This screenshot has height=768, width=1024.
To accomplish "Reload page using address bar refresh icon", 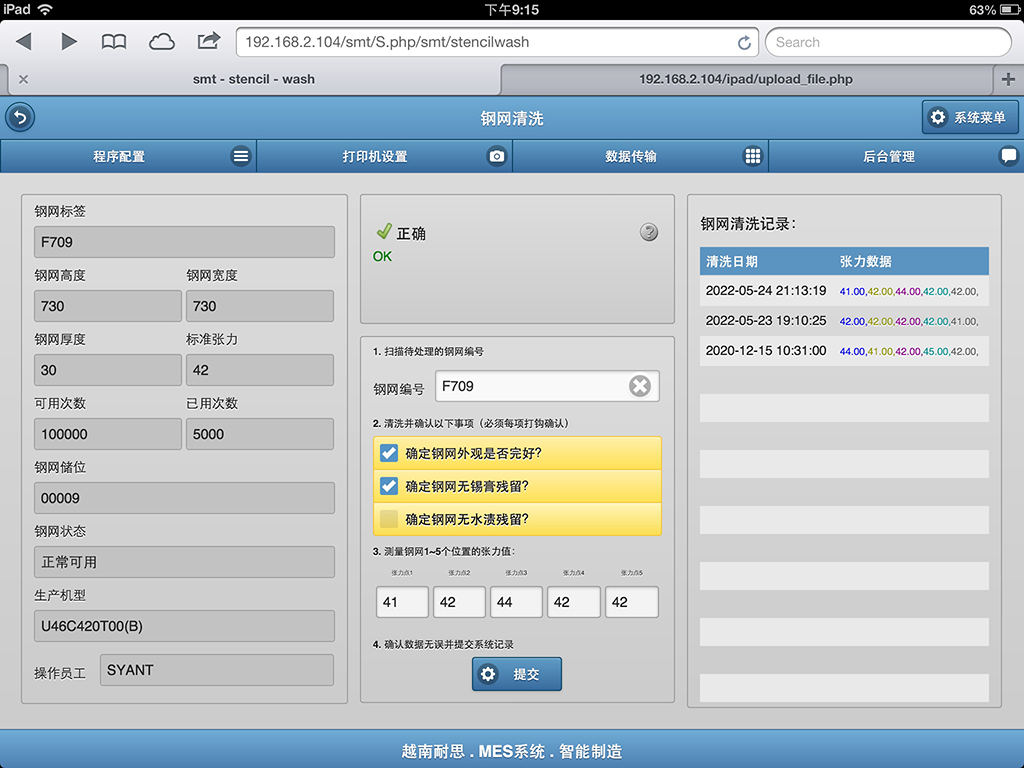I will point(744,43).
